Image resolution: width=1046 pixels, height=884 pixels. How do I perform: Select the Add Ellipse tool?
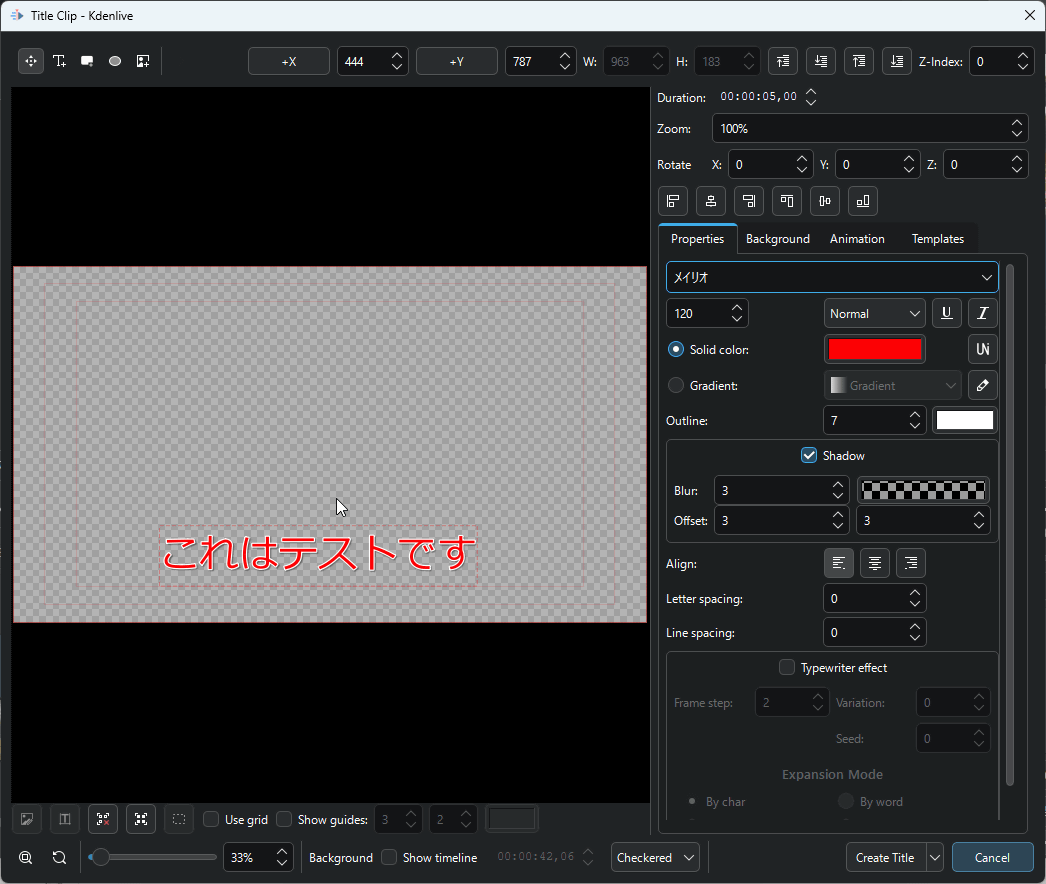(115, 62)
